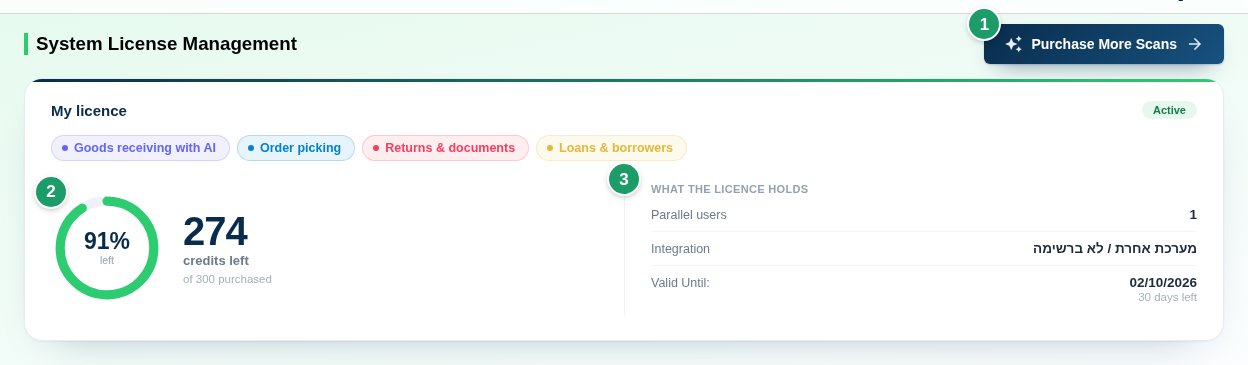Select the Returns & documents tag
This screenshot has height=365, width=1248.
click(x=445, y=148)
